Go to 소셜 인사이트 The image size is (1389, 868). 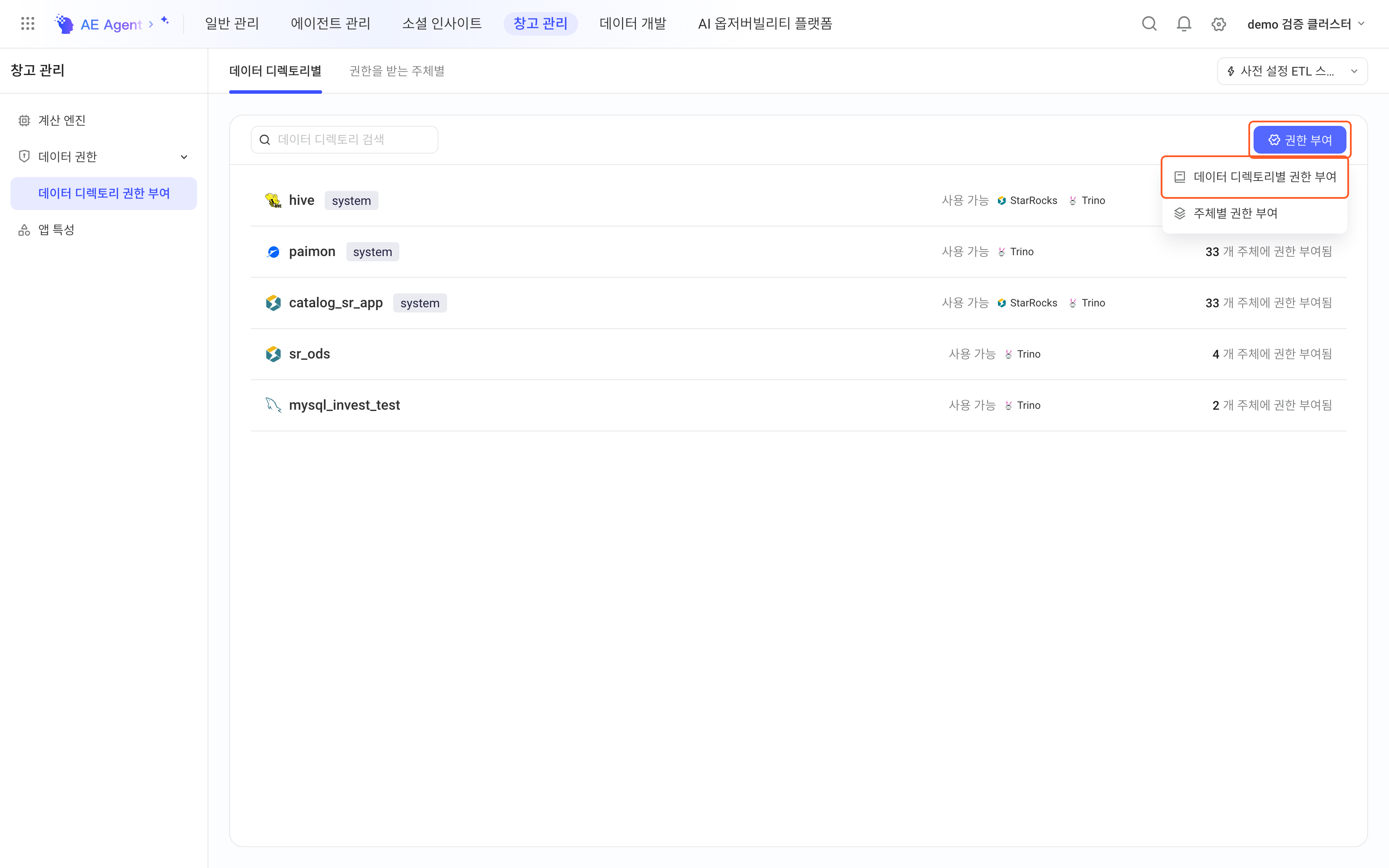(442, 23)
